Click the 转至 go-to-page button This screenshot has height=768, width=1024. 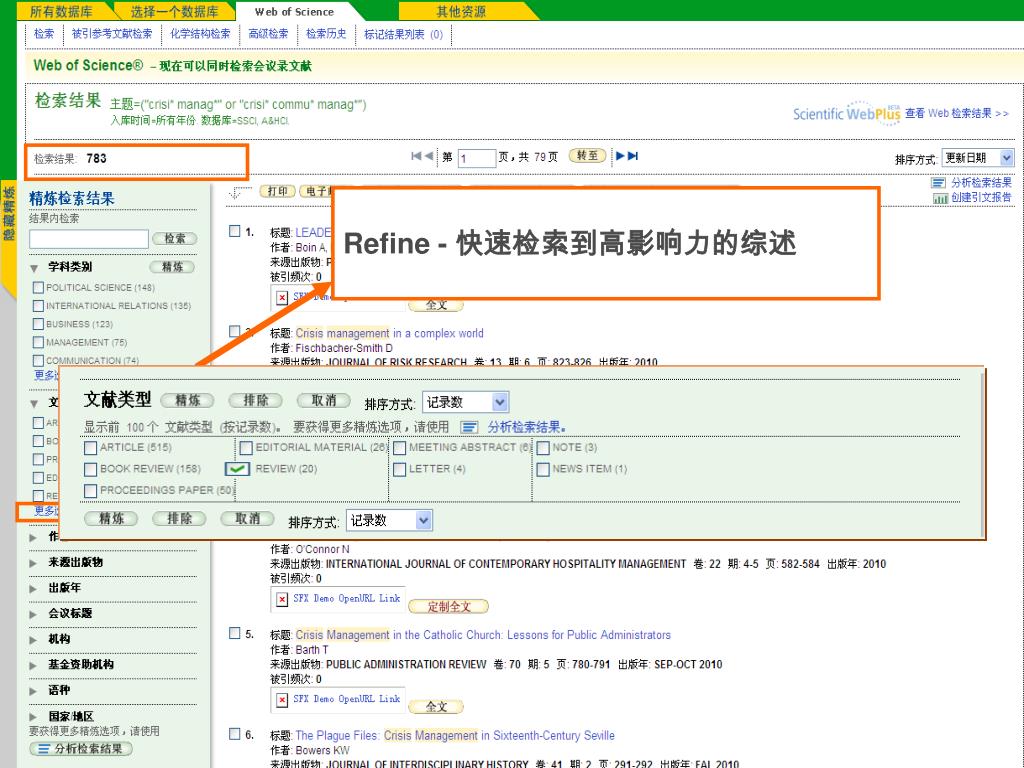coord(587,155)
